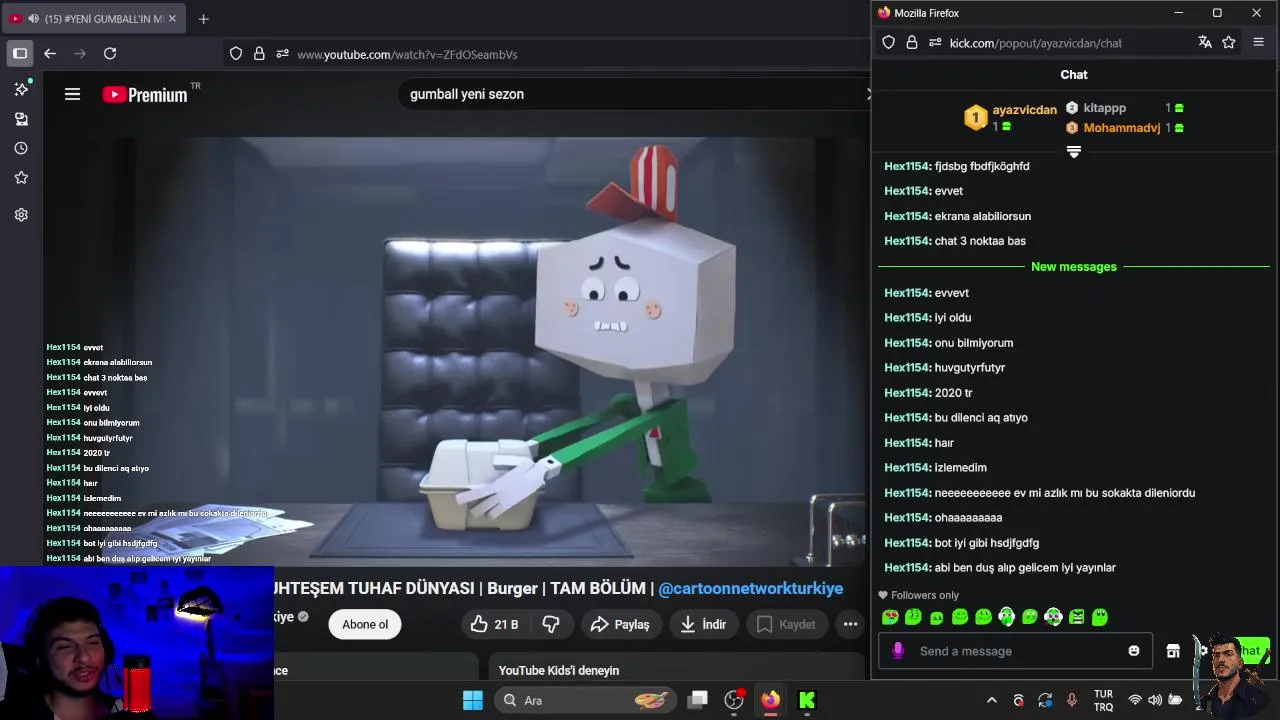The height and width of the screenshot is (720, 1280).
Task: Open the video more actions ellipsis
Action: click(x=850, y=624)
